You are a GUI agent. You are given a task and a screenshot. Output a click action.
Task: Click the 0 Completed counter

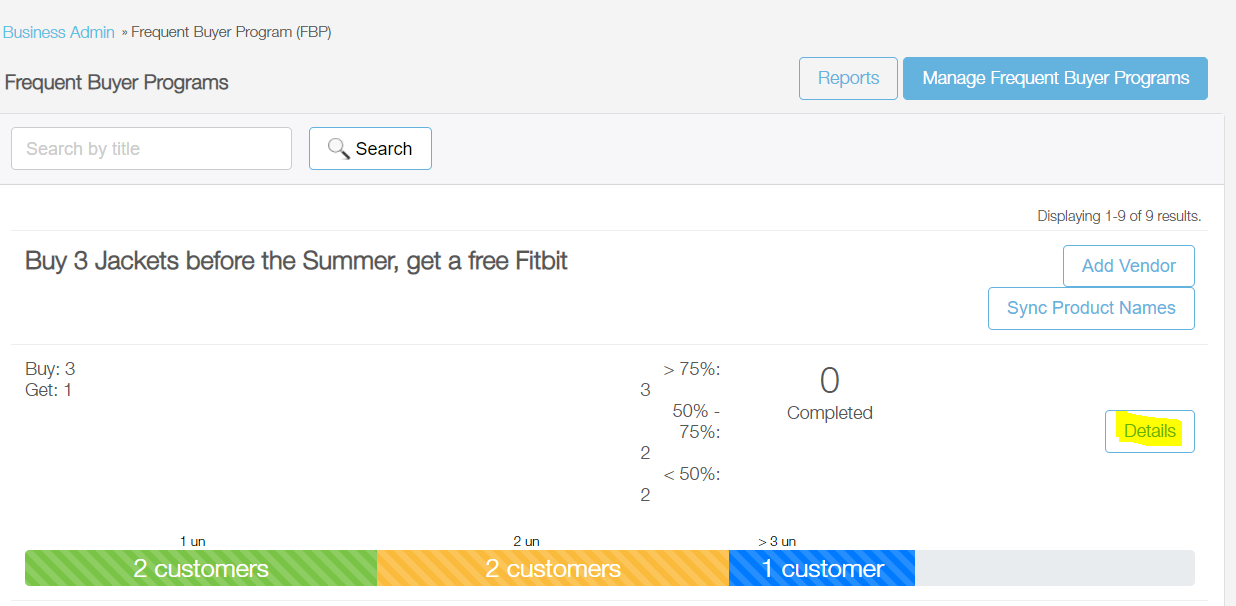pos(829,392)
